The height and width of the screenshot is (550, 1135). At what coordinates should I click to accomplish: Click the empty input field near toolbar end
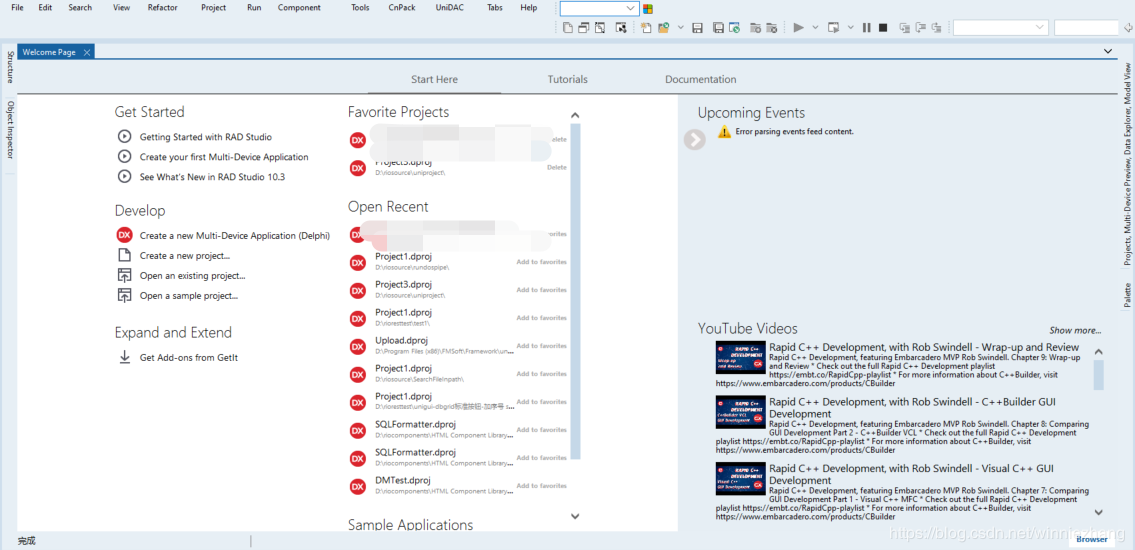1087,28
